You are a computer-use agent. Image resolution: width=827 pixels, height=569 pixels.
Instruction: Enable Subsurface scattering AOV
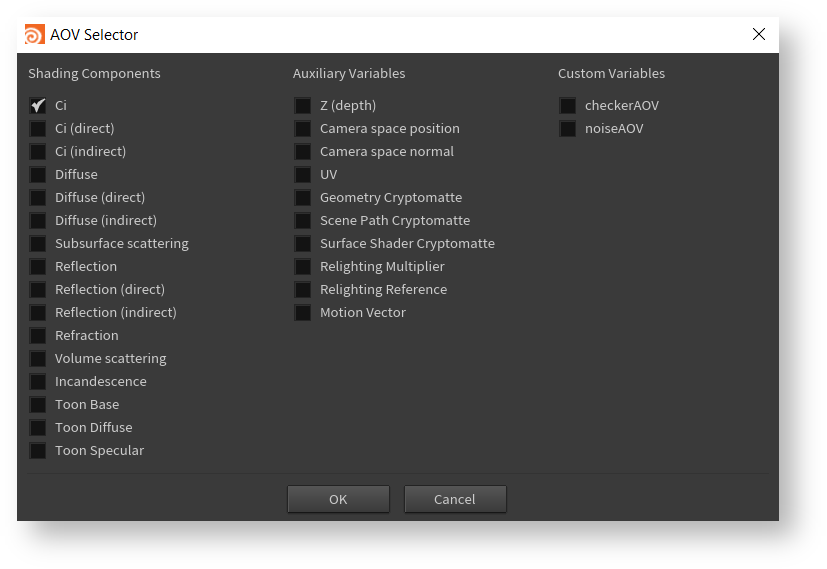tap(38, 244)
